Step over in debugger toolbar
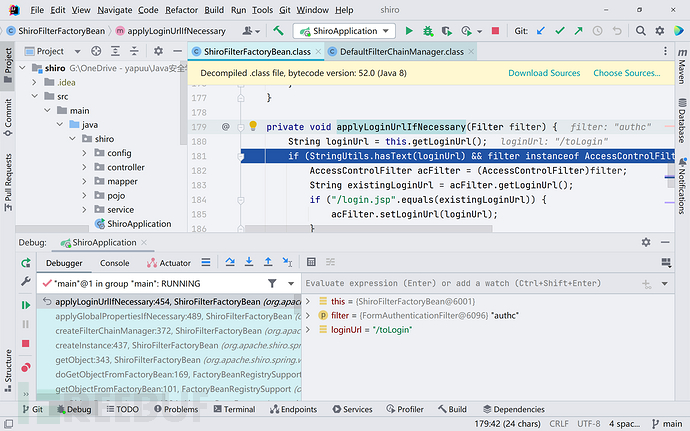Viewport: 690px width, 431px height. [x=230, y=262]
